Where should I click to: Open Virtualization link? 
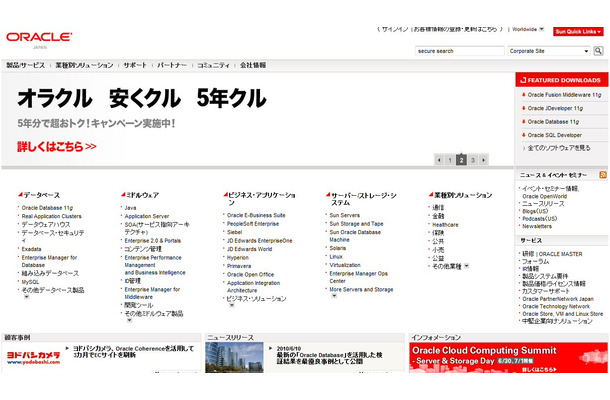click(345, 265)
